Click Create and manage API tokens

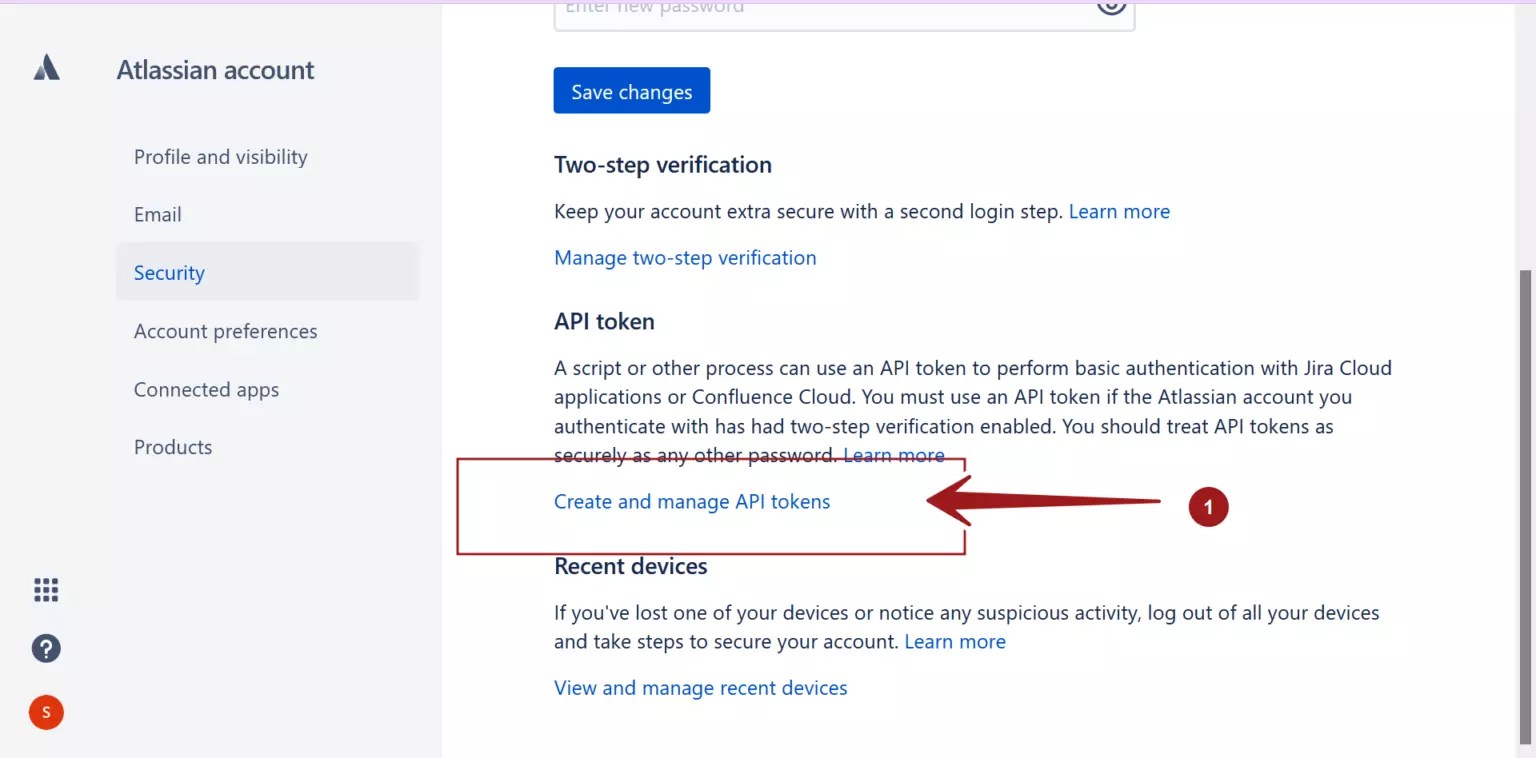click(692, 501)
